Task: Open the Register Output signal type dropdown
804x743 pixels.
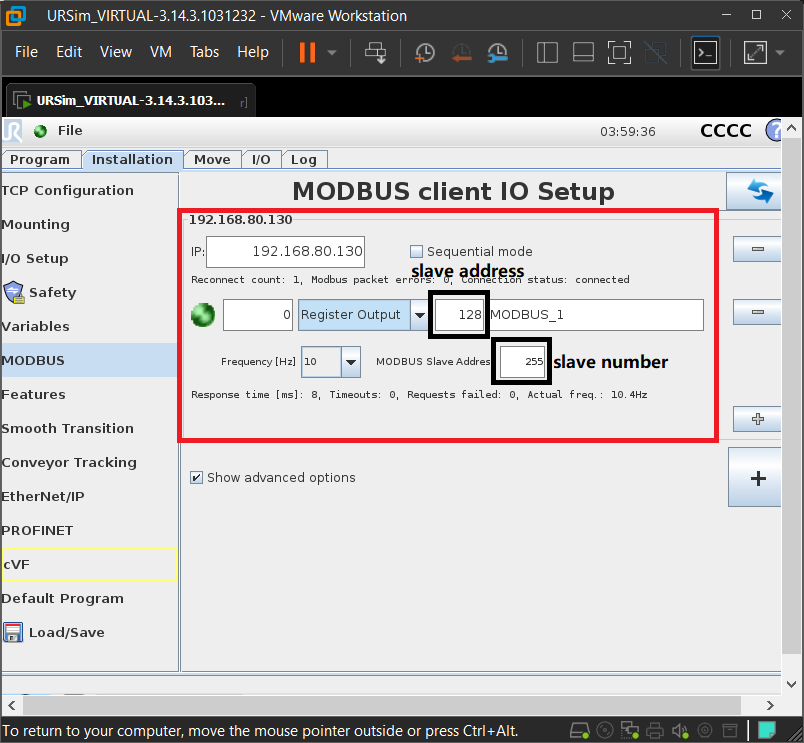Action: pyautogui.click(x=363, y=315)
